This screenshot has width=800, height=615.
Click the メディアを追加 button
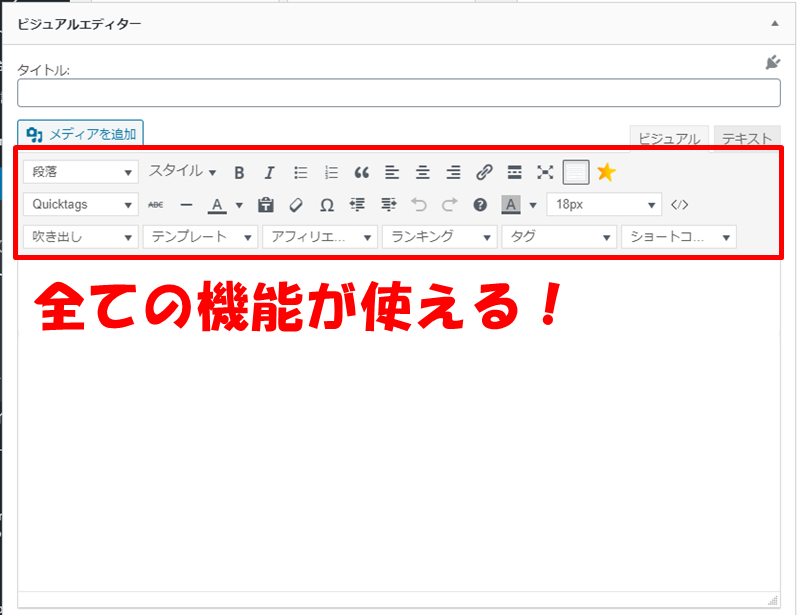pyautogui.click(x=81, y=133)
